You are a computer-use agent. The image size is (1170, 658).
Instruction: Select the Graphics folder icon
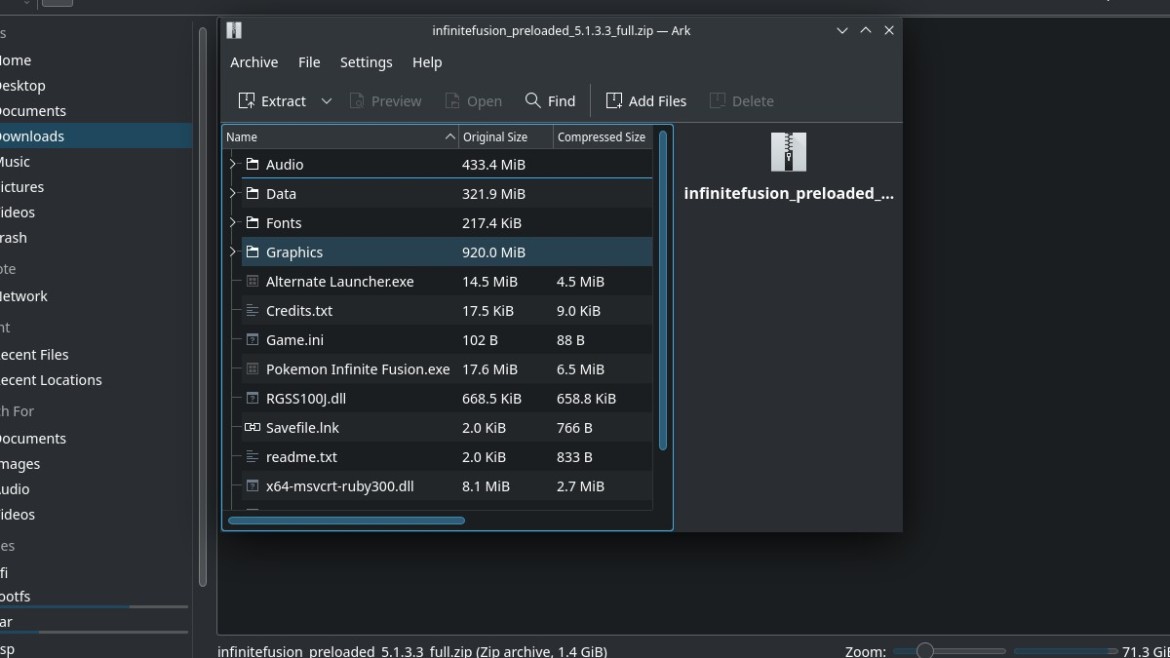tap(252, 253)
